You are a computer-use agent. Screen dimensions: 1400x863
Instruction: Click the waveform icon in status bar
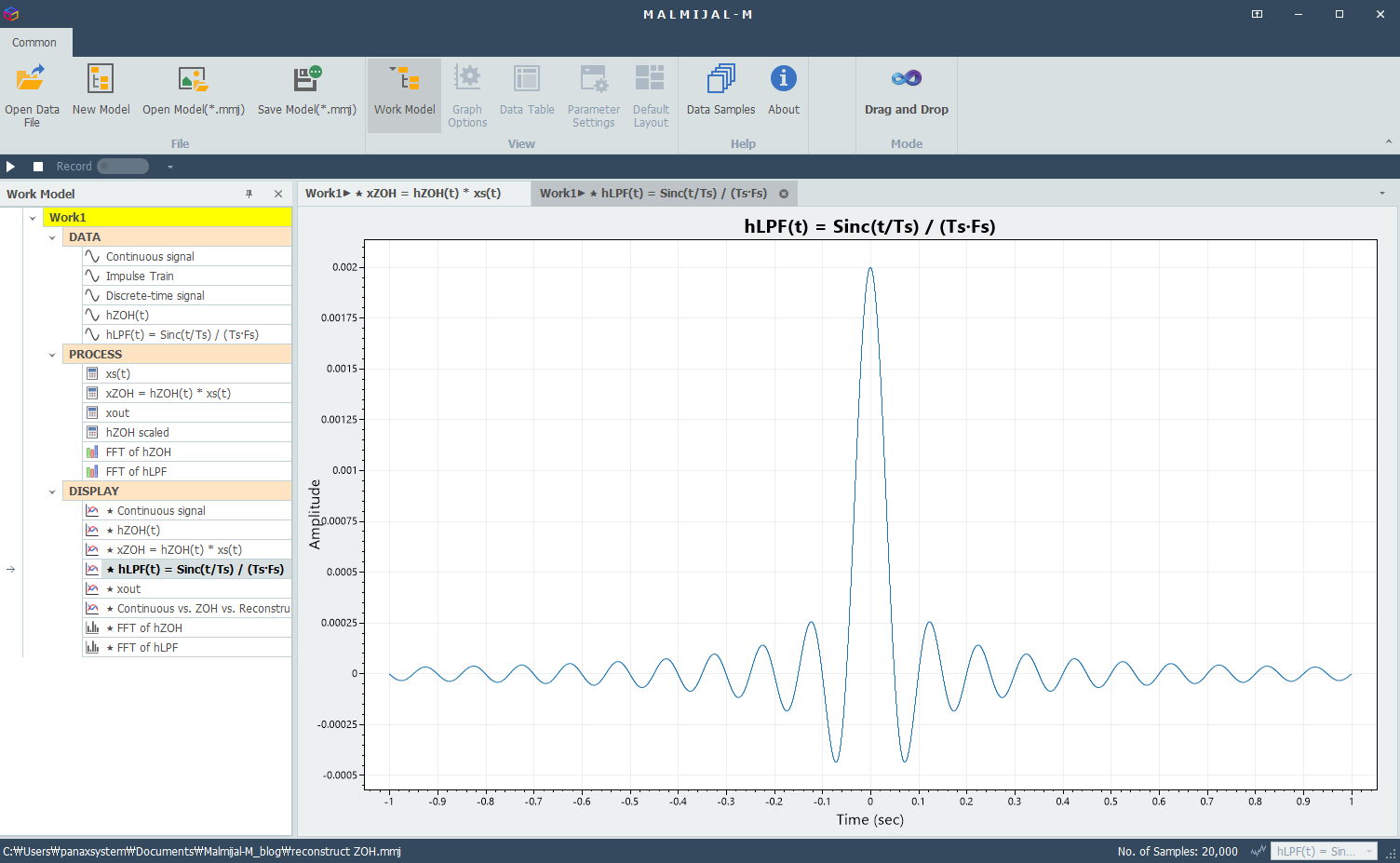[1259, 851]
